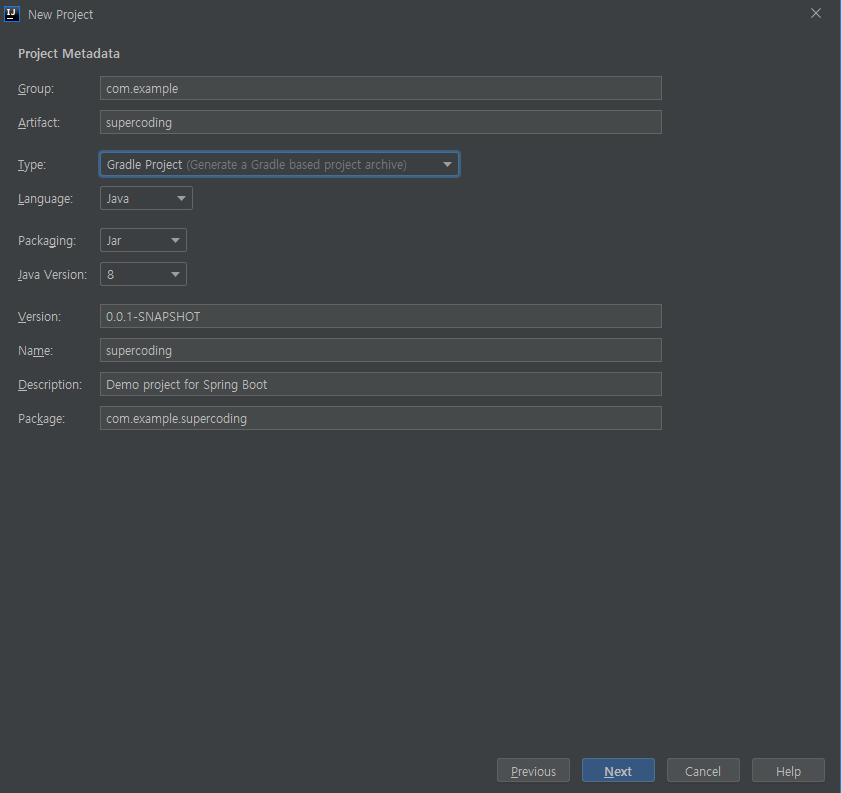Cancel the new project wizard

(x=703, y=770)
